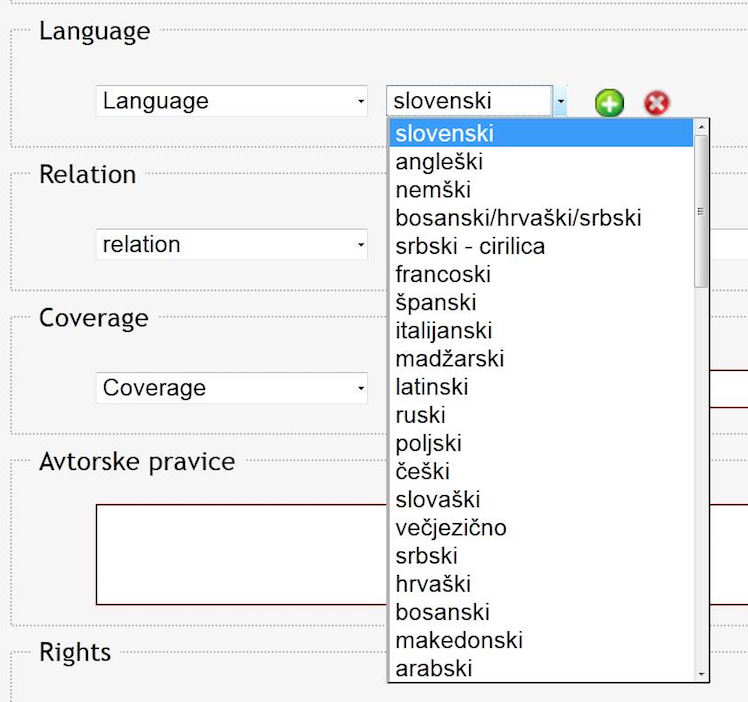Choose bosanski/hrvaški/srbski option

[x=518, y=218]
